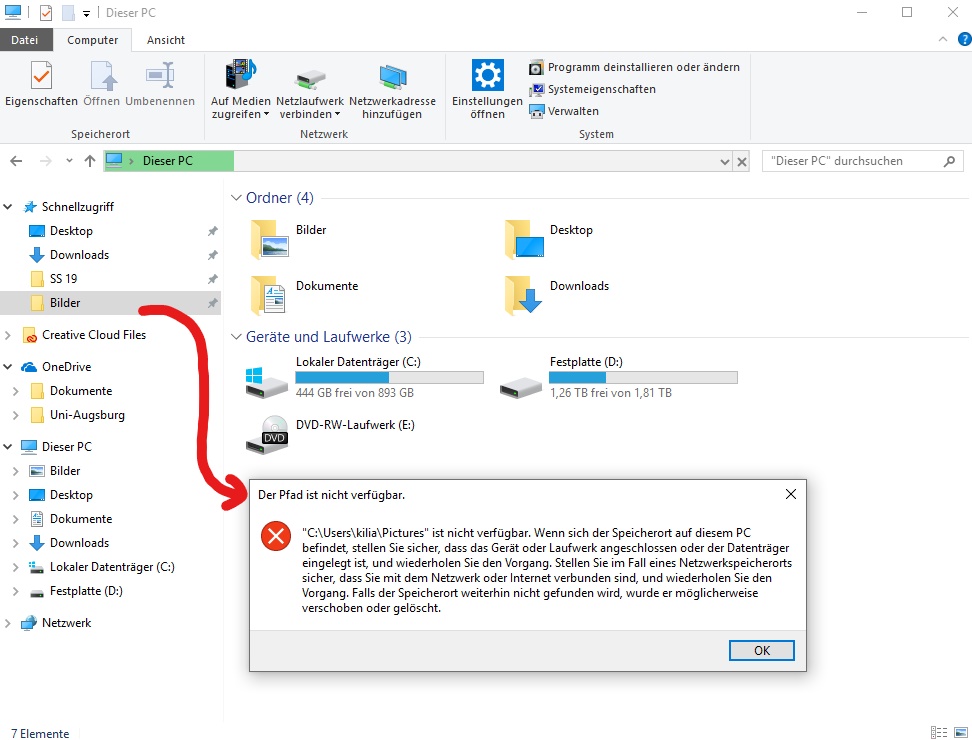Switch to large icons view in status bar
Viewport: 972px width, 740px height.
(x=961, y=733)
